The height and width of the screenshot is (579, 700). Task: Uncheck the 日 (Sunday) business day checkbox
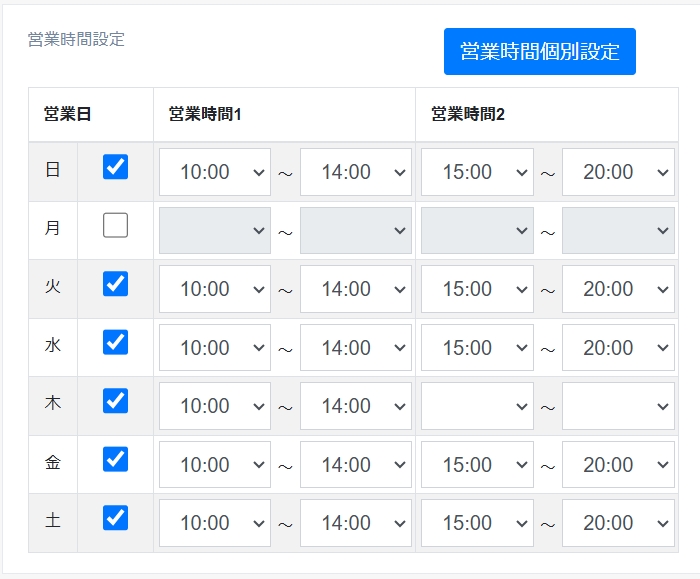tap(116, 167)
